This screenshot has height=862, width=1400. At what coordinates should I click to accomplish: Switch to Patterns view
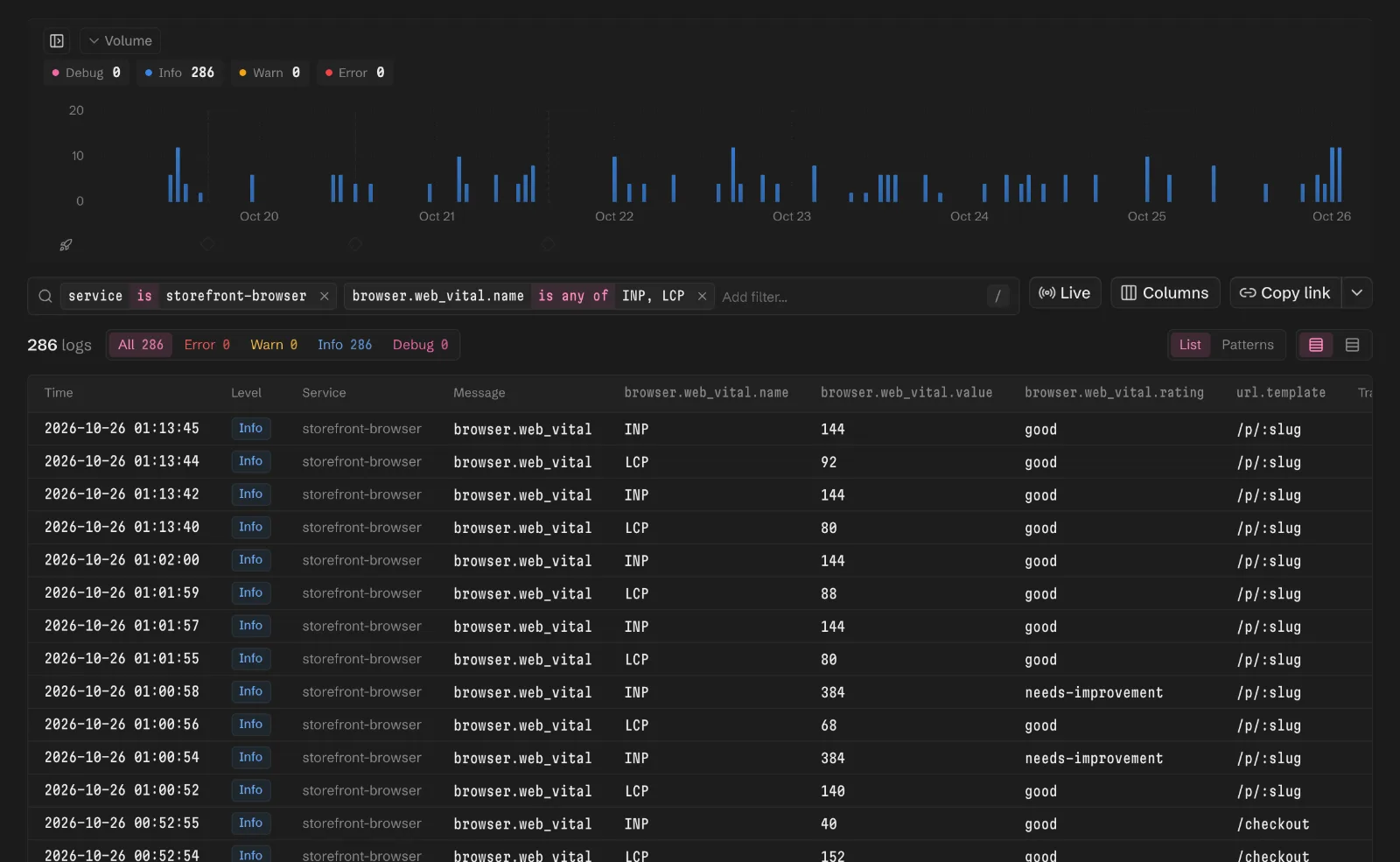[x=1248, y=345]
